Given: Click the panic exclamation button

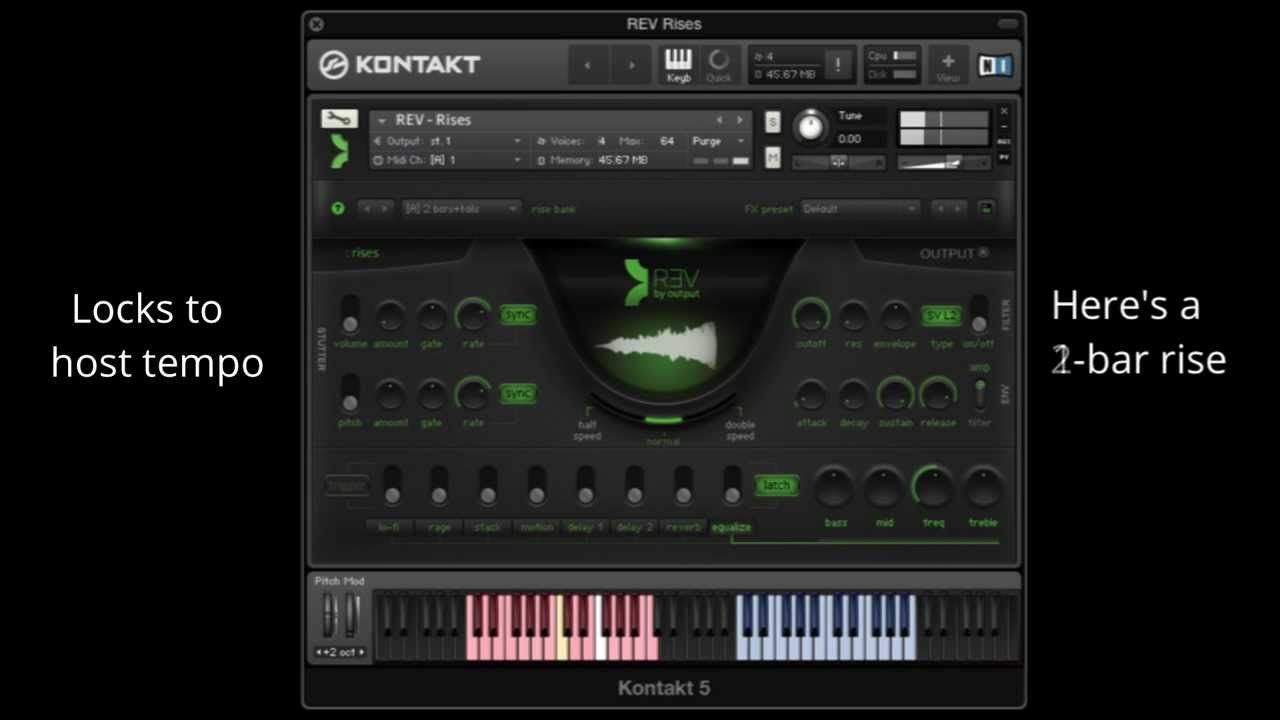Looking at the screenshot, I should (838, 65).
